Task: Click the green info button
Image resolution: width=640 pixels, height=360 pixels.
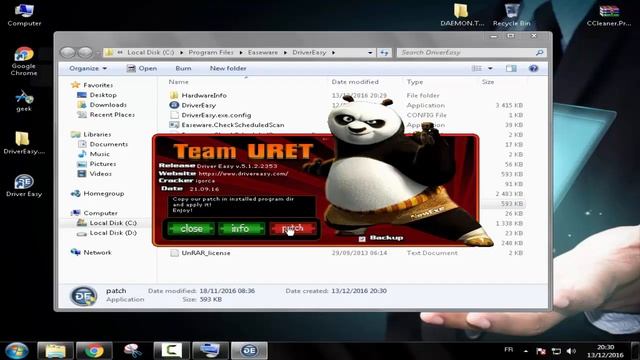Action: [x=241, y=229]
